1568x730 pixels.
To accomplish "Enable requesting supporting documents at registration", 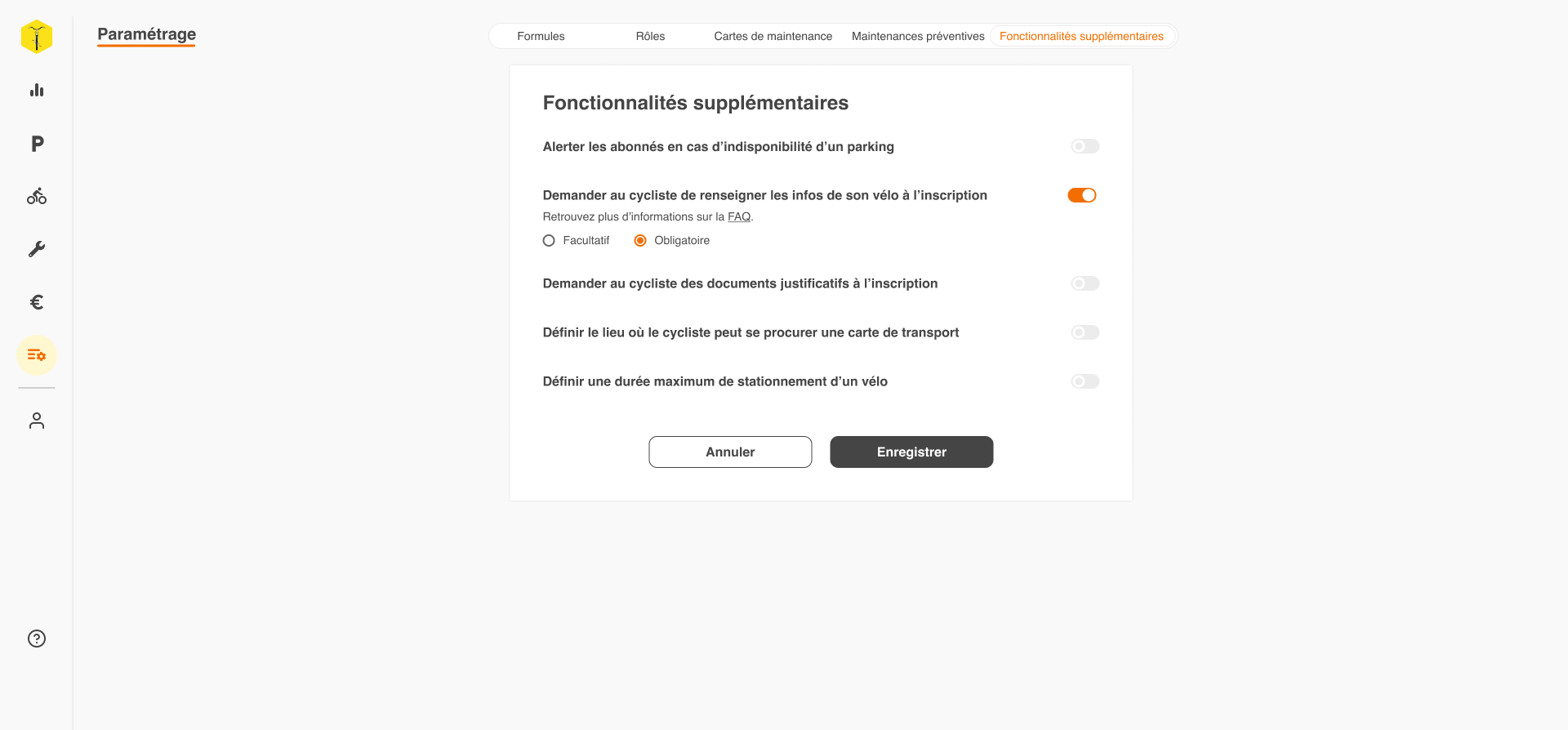I will tap(1084, 283).
